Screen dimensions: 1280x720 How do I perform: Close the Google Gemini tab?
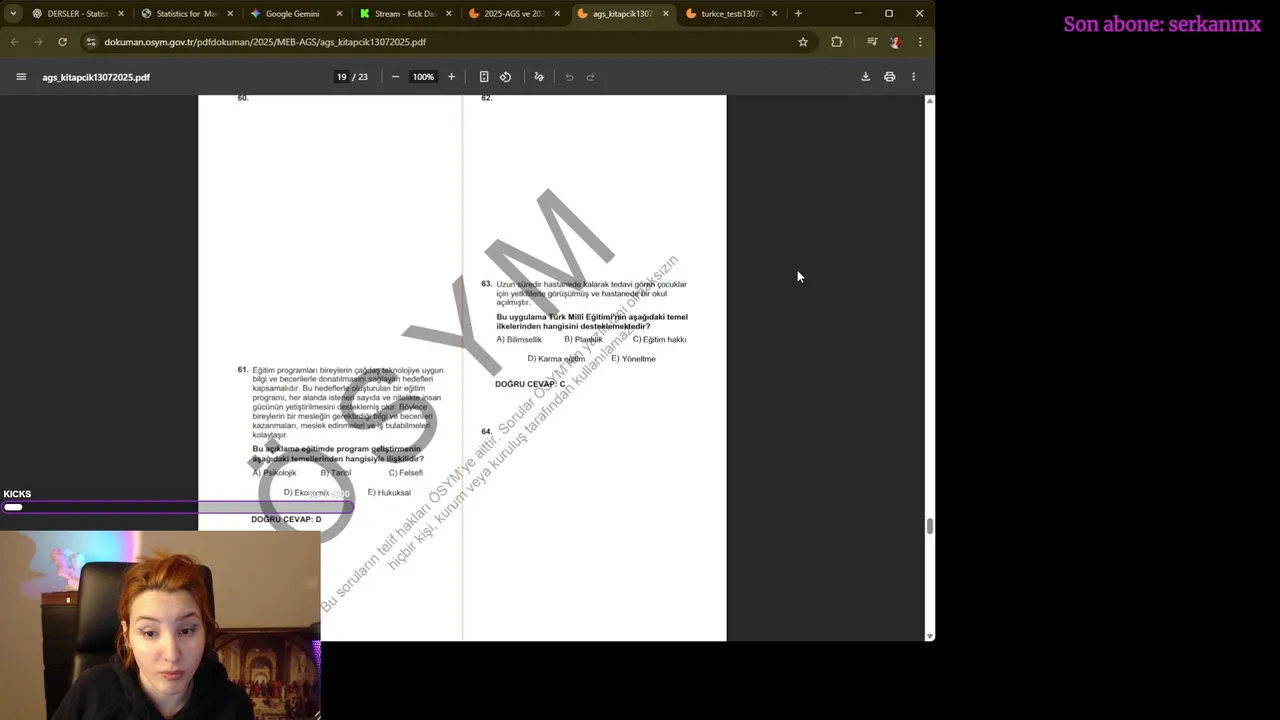[x=339, y=14]
